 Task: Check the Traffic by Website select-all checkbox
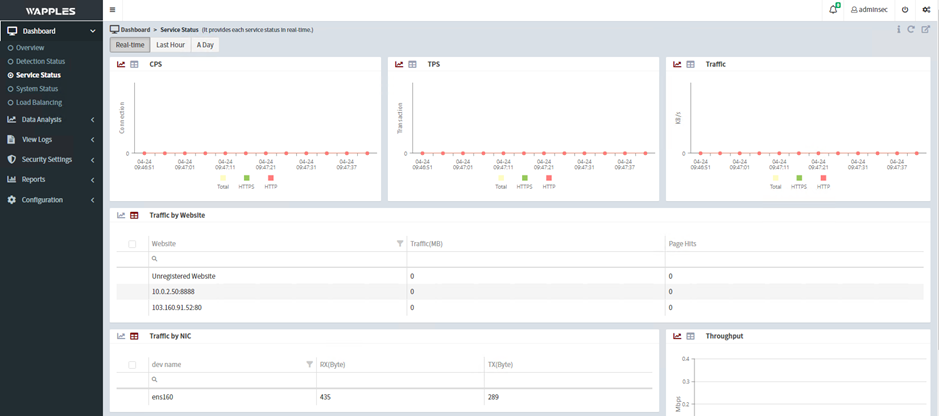click(132, 244)
